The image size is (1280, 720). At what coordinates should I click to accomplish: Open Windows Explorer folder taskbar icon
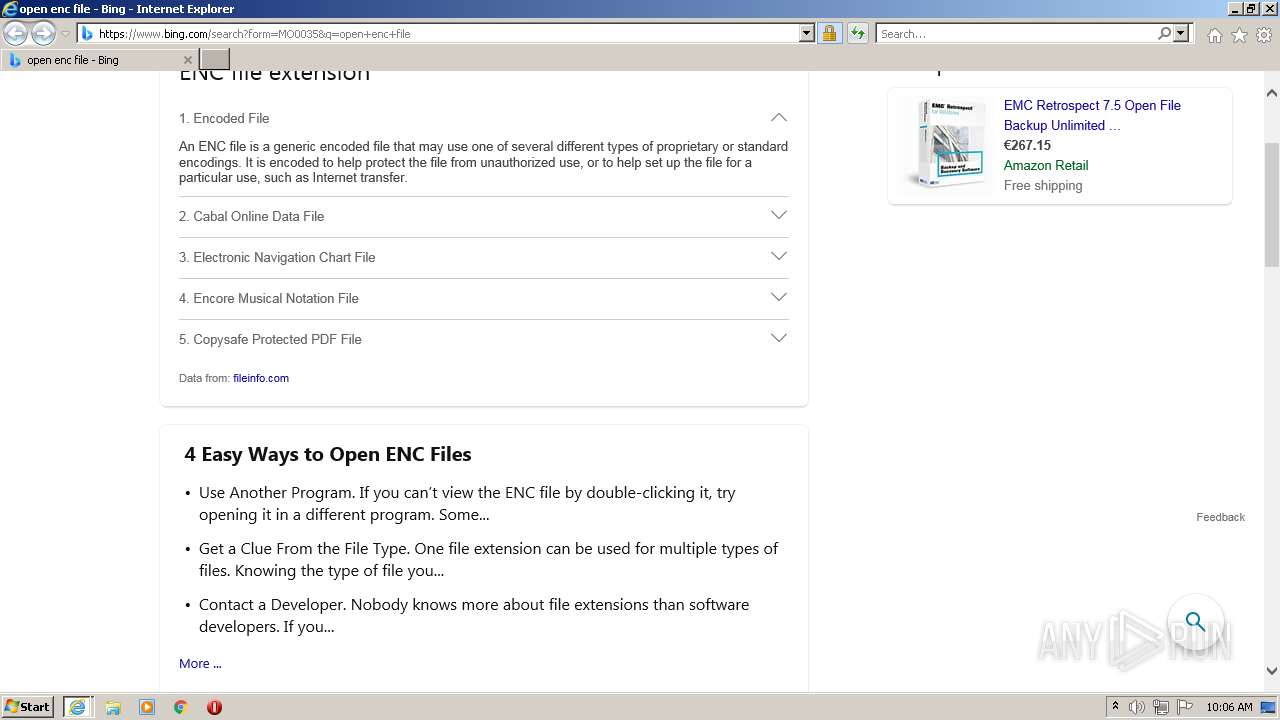tap(113, 707)
